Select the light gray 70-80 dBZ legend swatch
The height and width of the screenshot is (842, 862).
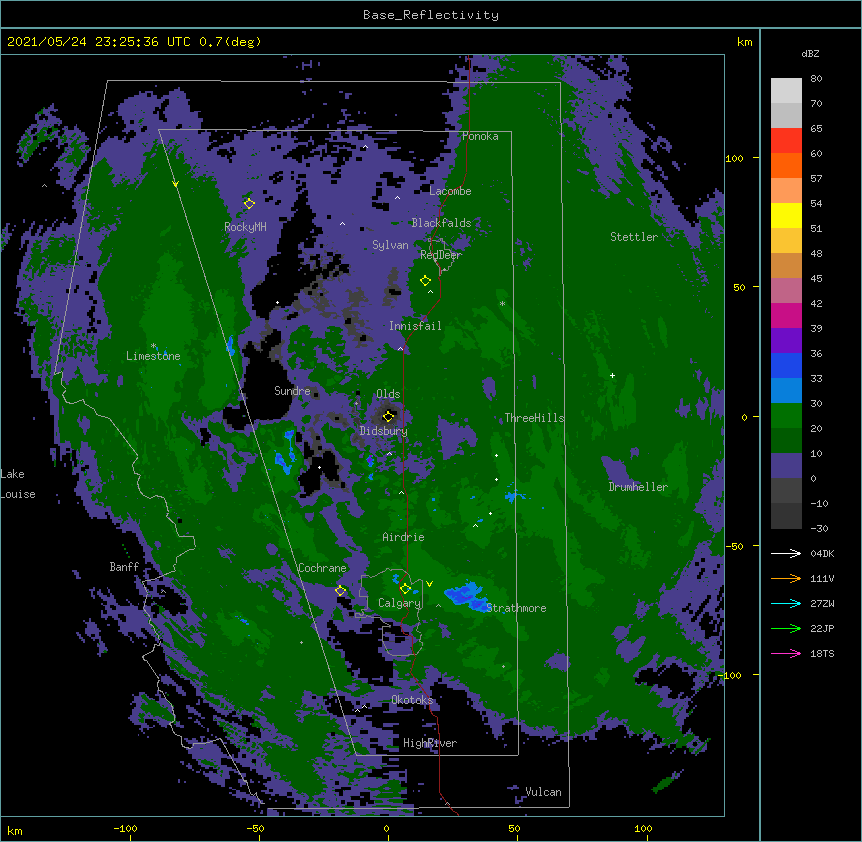coord(786,90)
